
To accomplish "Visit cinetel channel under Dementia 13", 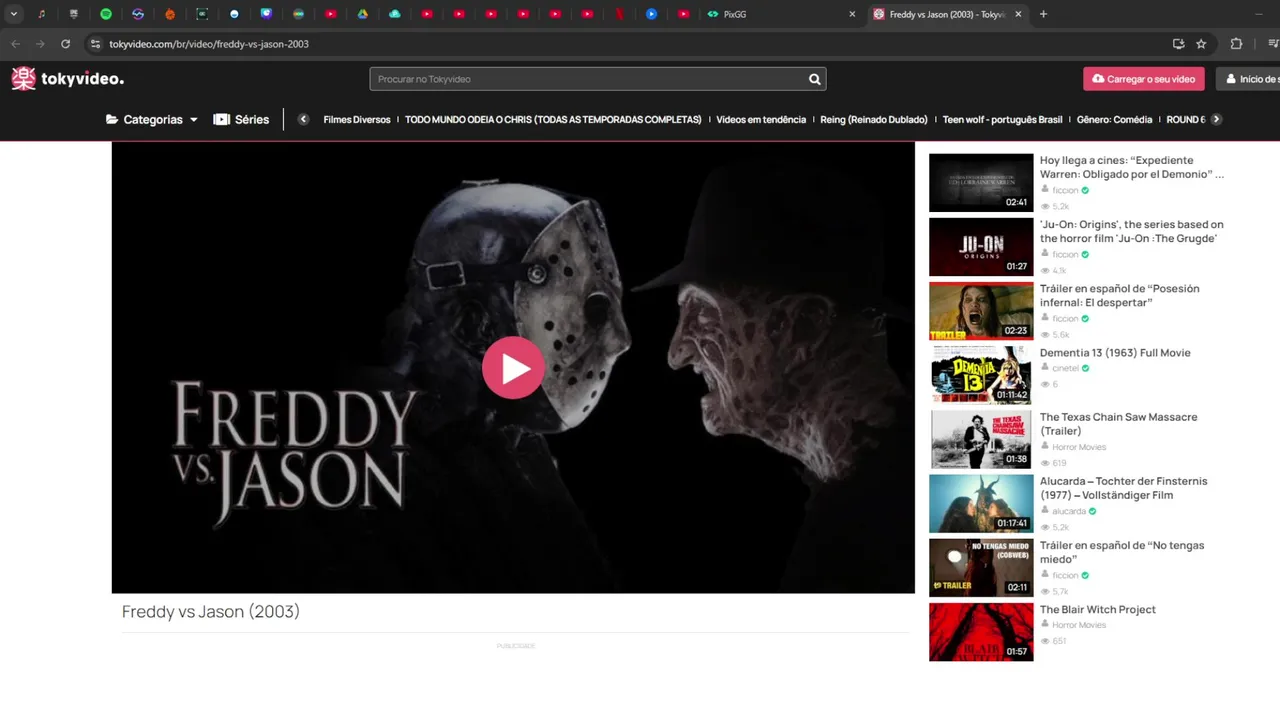I will (1065, 368).
